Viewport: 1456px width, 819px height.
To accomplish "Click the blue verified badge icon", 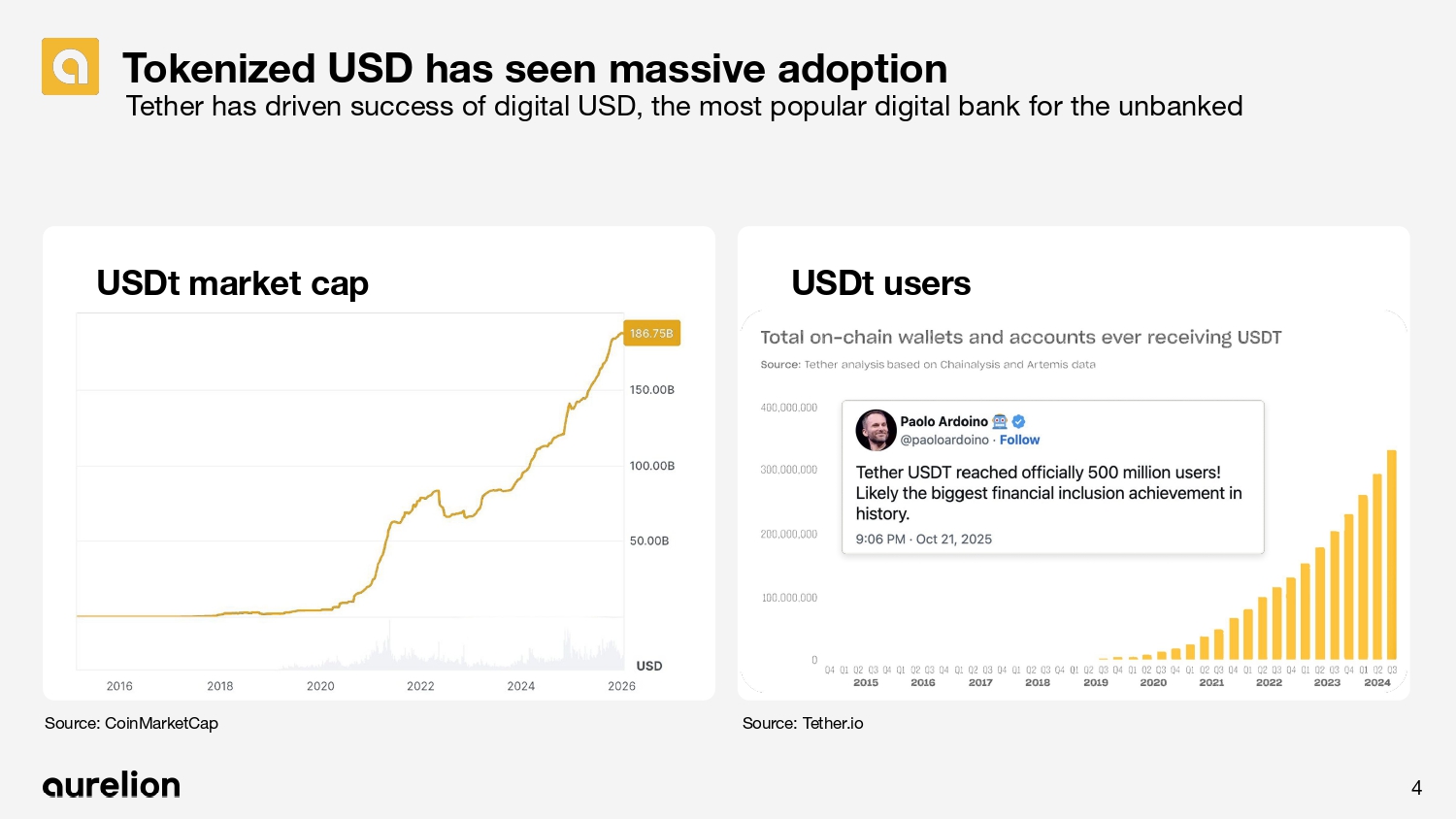I will point(1018,421).
